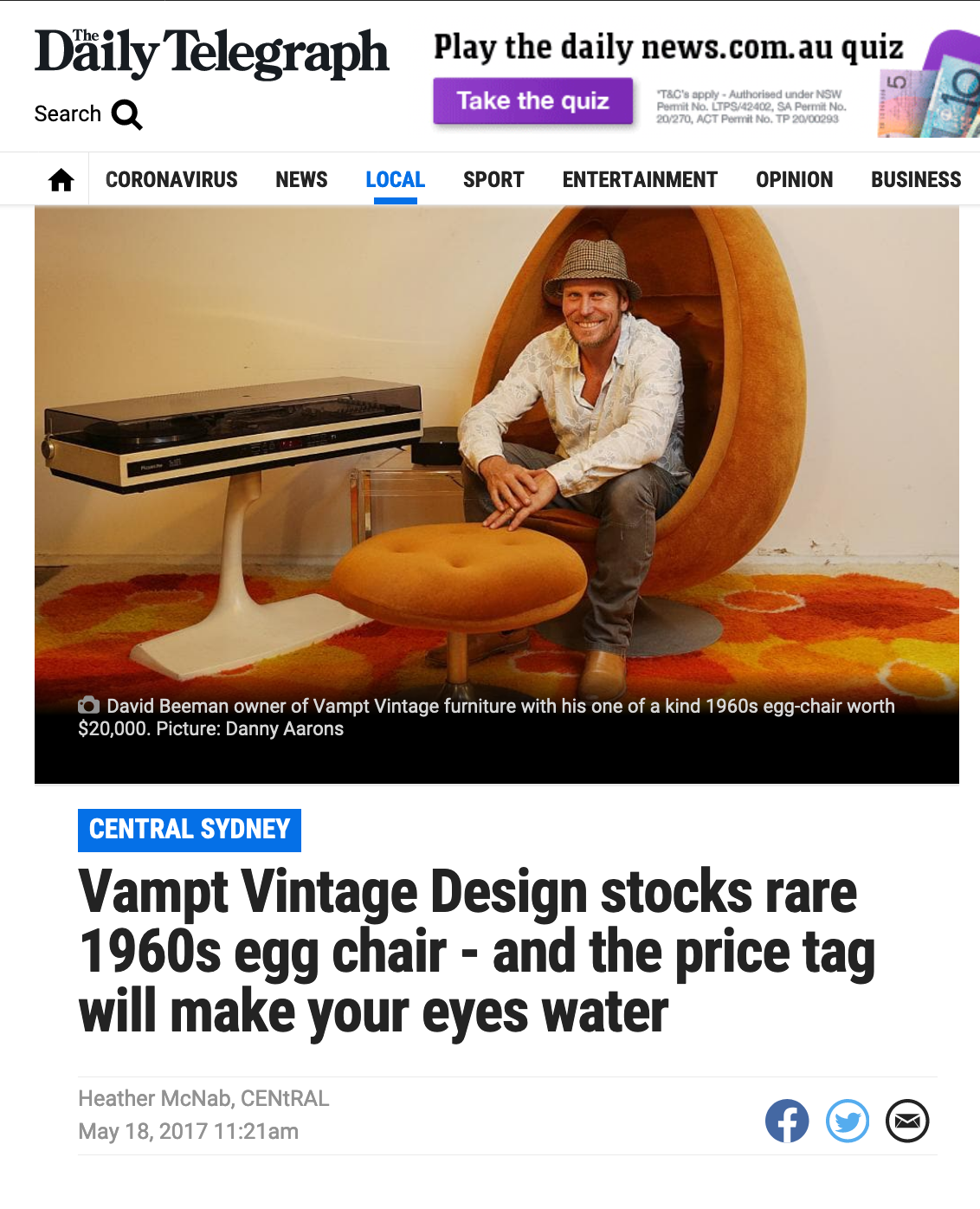Go to the home page via house icon
The image size is (980, 1209).
[61, 180]
